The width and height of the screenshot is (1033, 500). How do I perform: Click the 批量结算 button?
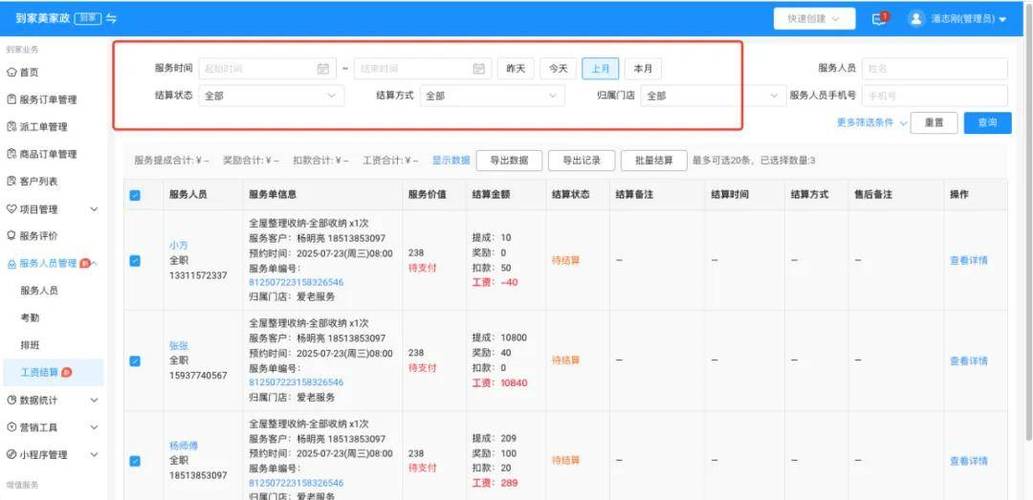[654, 160]
